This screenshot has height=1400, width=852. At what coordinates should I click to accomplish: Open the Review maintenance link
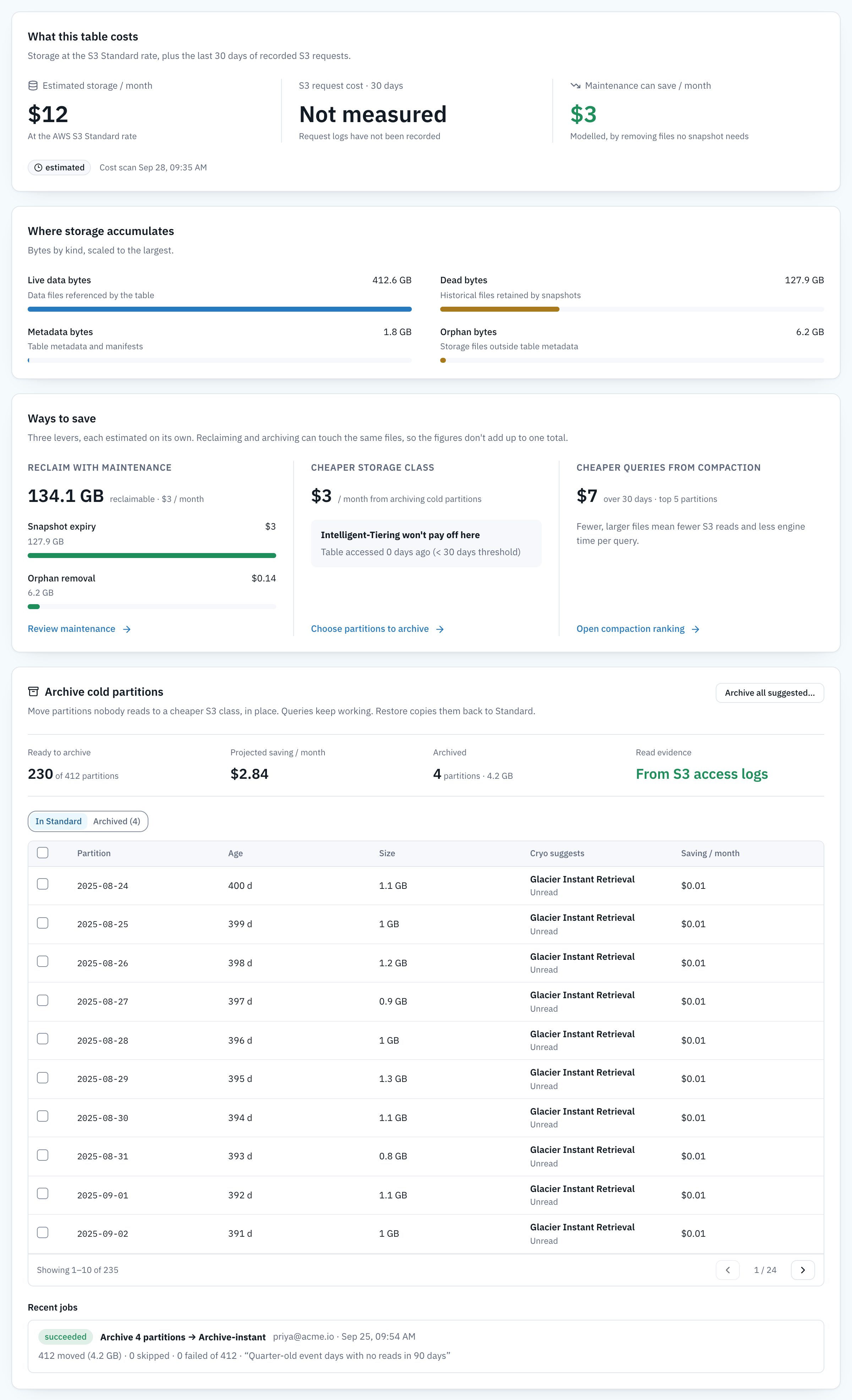80,629
